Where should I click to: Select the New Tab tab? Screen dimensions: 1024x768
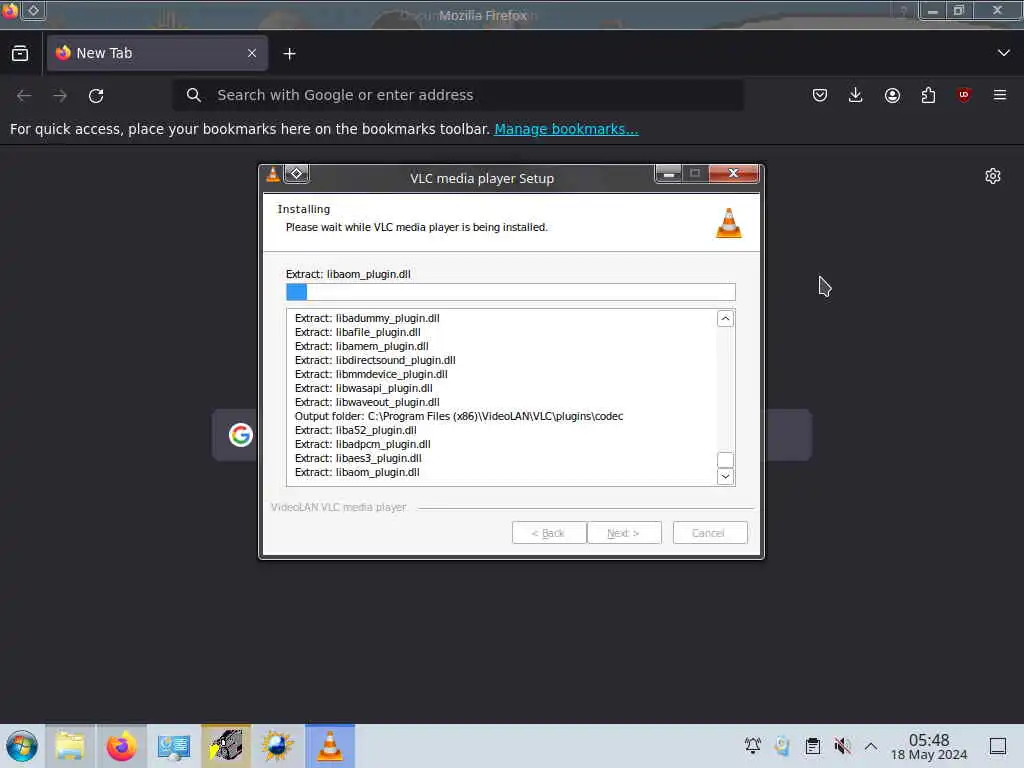click(157, 54)
